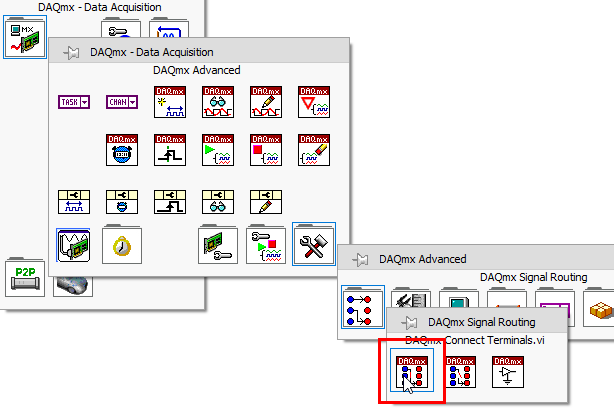Open the DAQmx Device Configuration subpalette
The image size is (614, 418).
218,244
